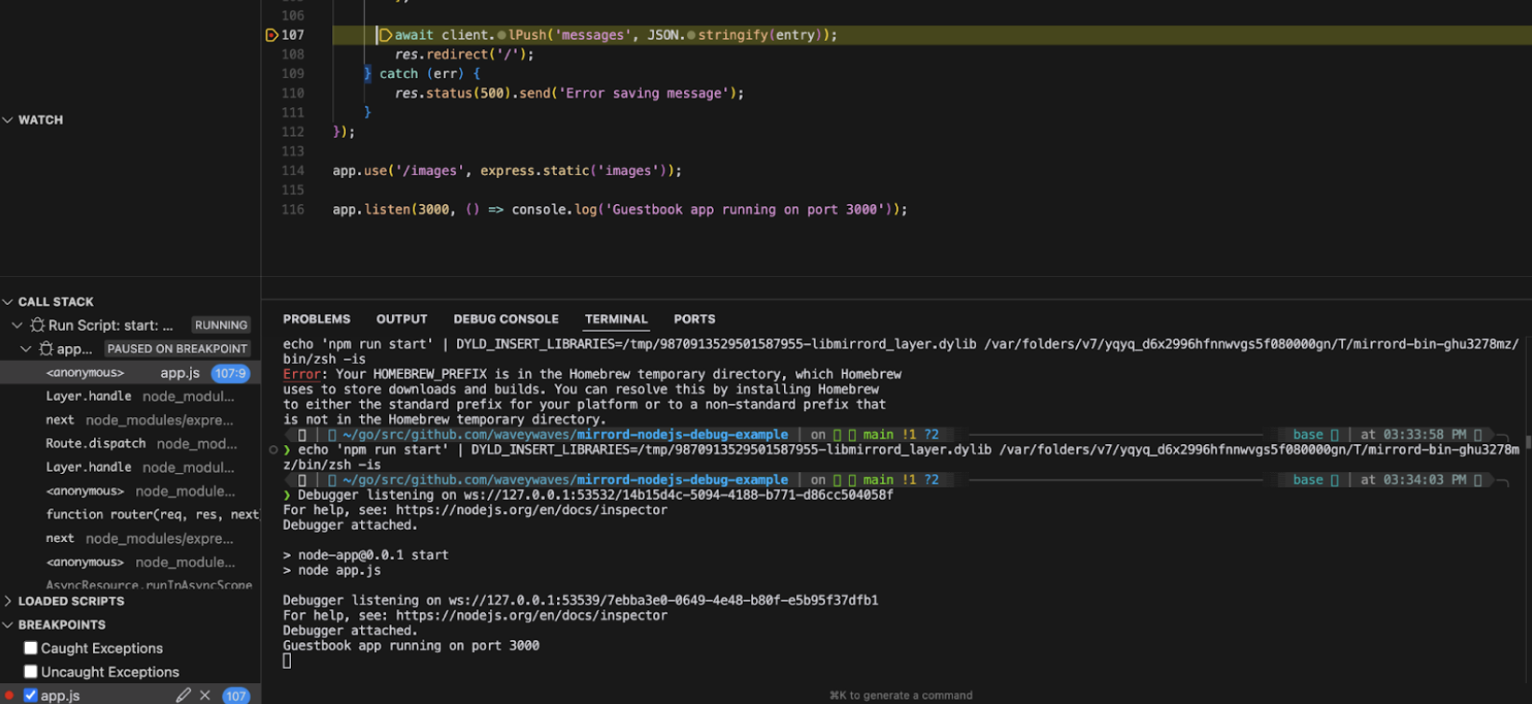Collapse the WATCH section
The height and width of the screenshot is (704, 1532).
9,120
